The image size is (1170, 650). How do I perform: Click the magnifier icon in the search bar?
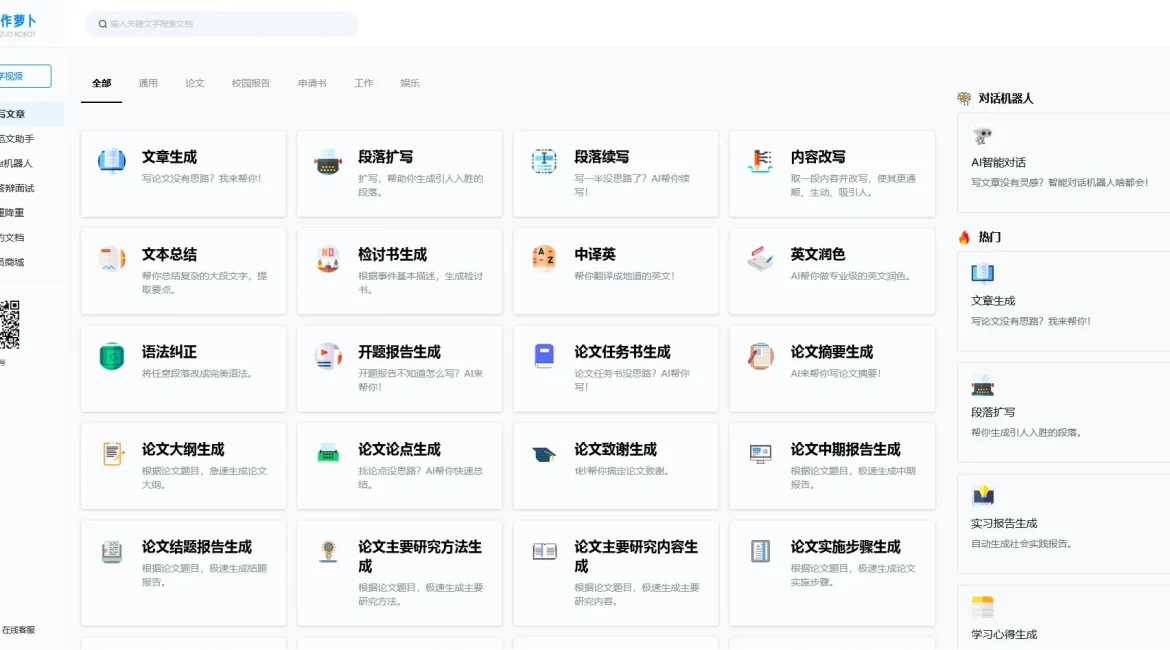pos(103,24)
